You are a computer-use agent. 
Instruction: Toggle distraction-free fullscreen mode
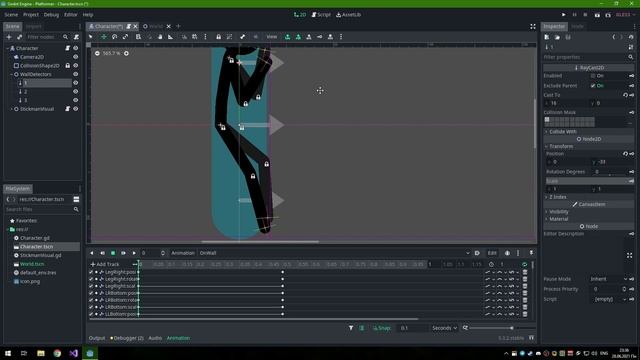[533, 26]
